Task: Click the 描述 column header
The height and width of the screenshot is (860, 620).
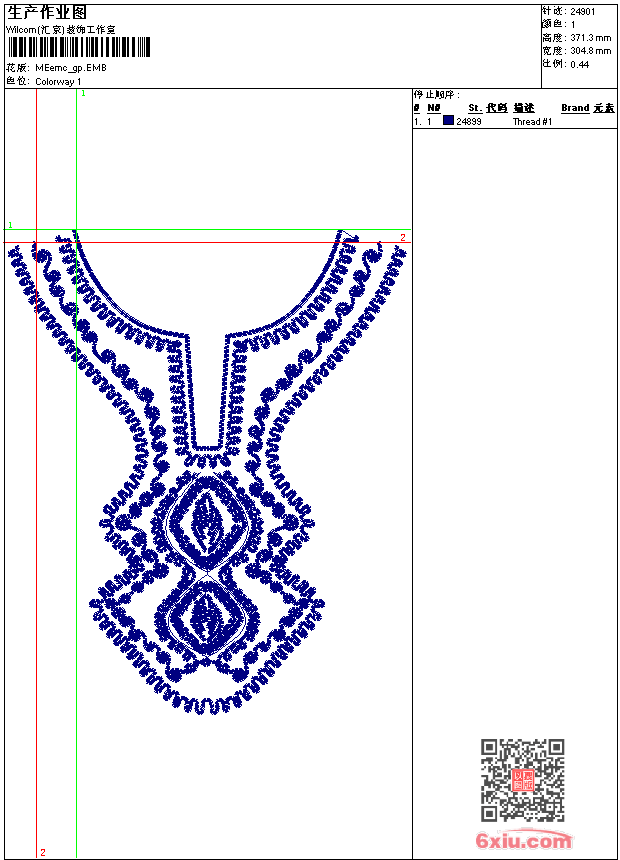Action: pos(524,108)
